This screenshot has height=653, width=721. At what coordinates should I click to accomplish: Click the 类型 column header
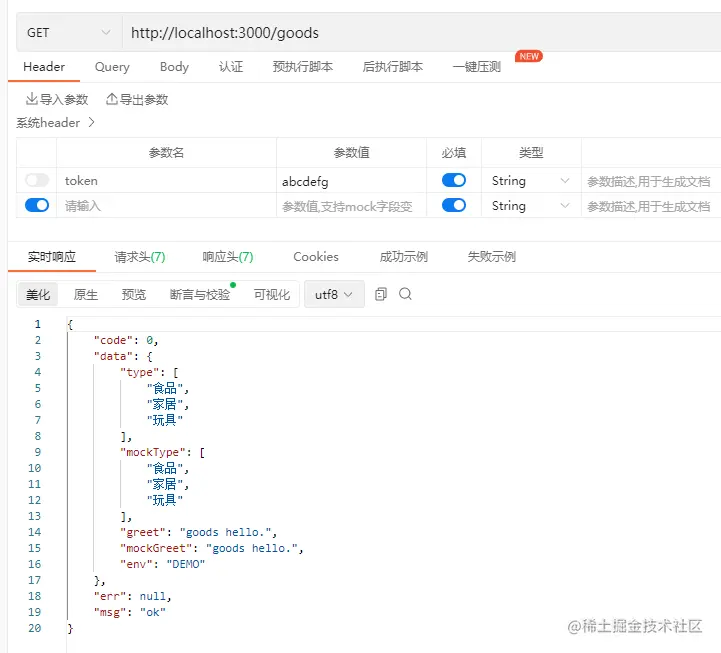click(x=531, y=153)
